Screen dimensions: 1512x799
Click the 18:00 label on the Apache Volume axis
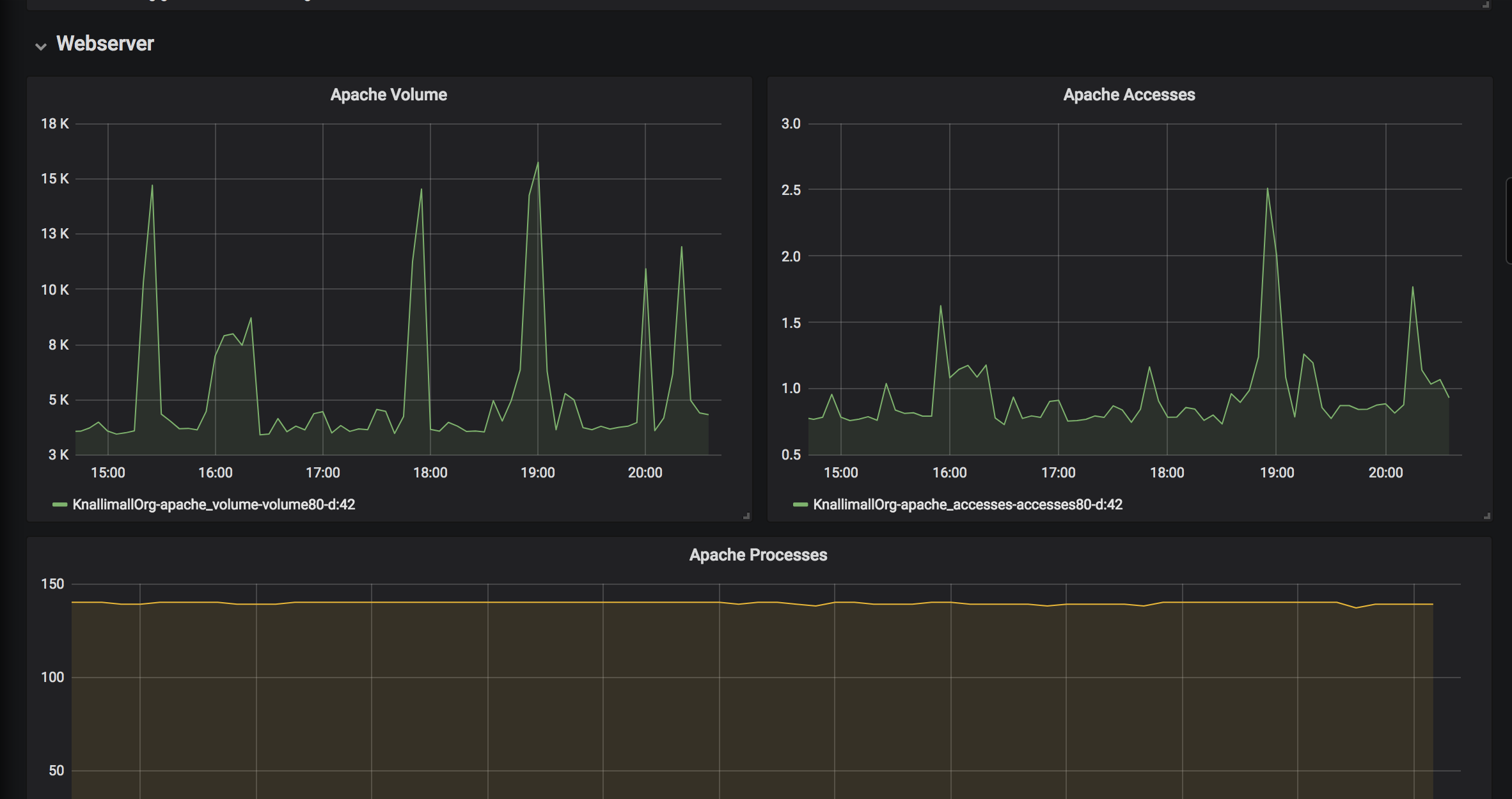coord(430,473)
